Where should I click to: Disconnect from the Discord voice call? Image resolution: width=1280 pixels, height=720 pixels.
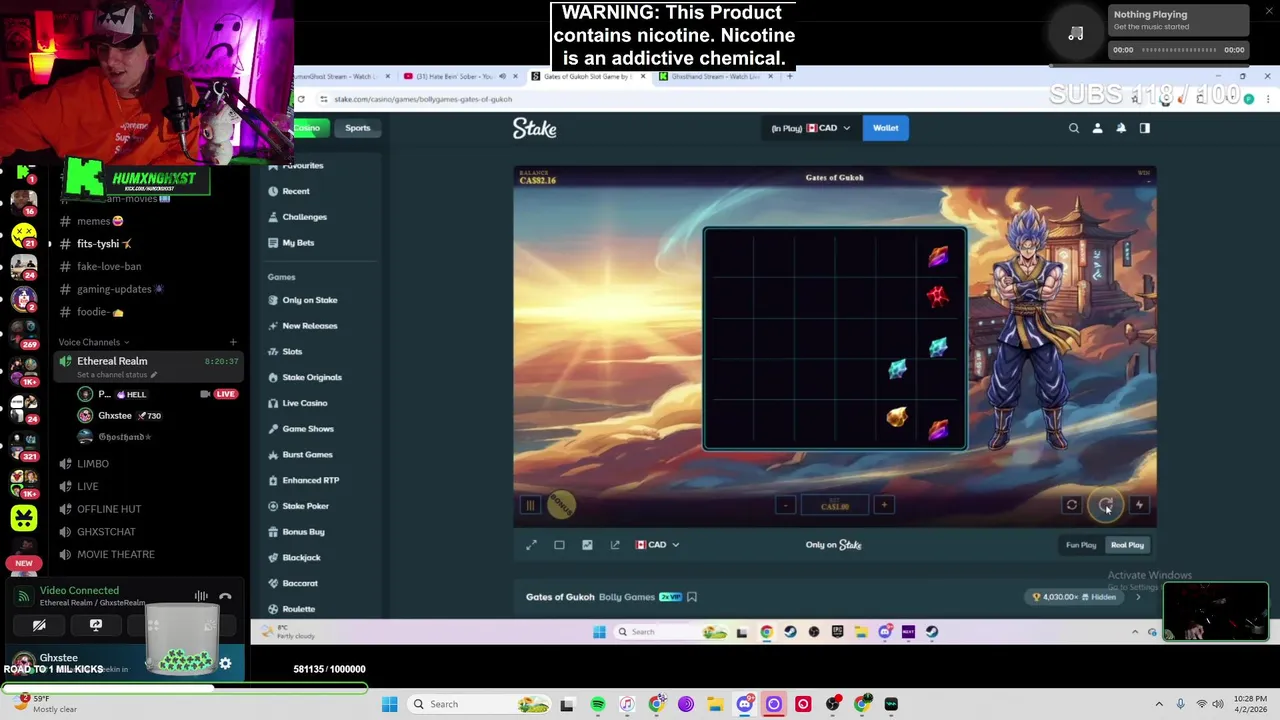pyautogui.click(x=225, y=597)
